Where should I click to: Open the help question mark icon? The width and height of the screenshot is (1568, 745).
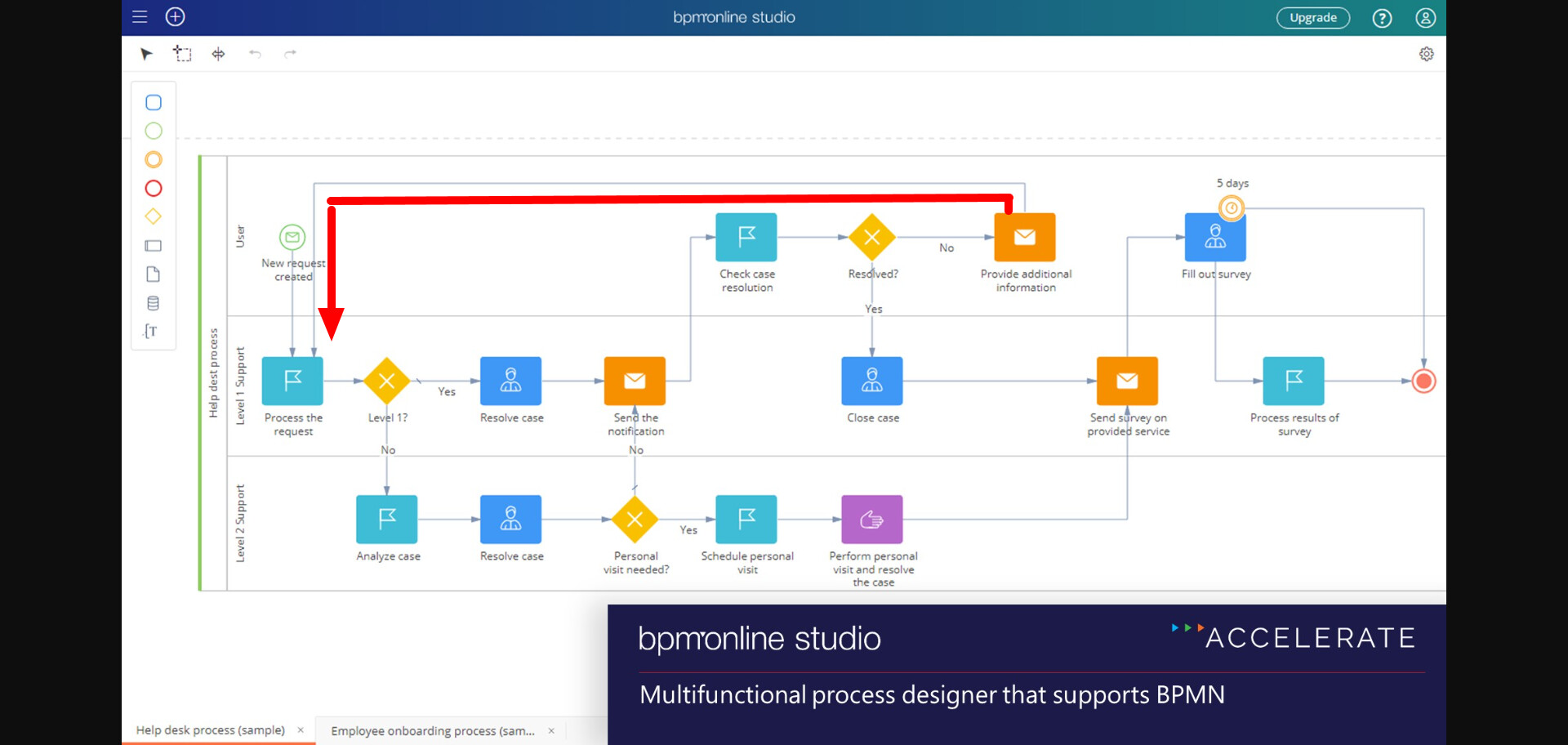1382,18
